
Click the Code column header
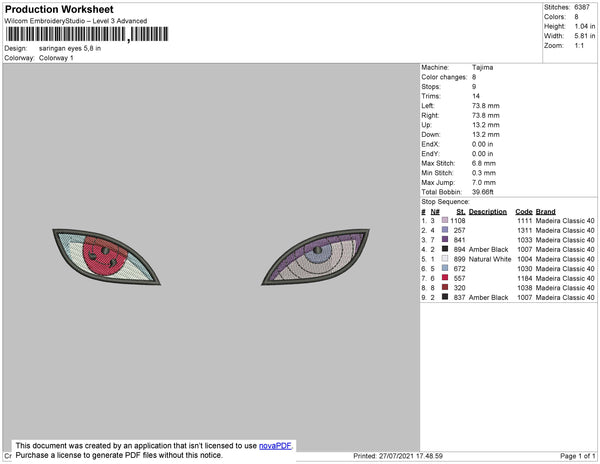pos(523,212)
